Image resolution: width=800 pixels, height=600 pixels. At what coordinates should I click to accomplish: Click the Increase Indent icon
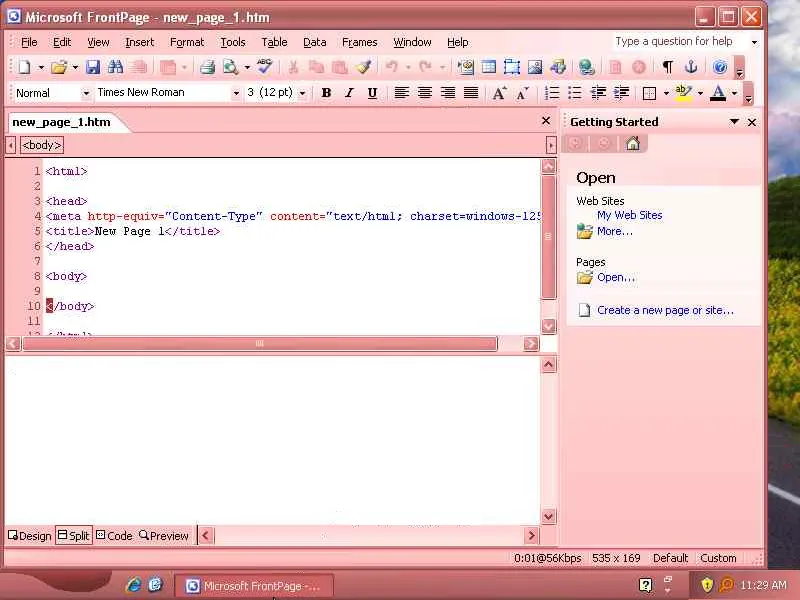coord(621,93)
